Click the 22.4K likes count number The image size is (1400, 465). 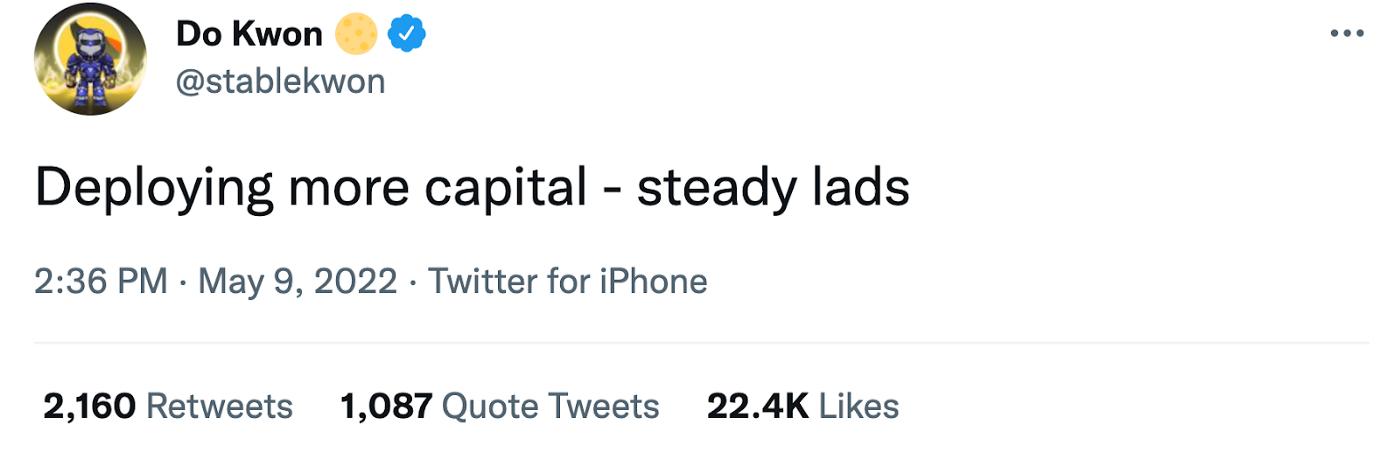(757, 406)
